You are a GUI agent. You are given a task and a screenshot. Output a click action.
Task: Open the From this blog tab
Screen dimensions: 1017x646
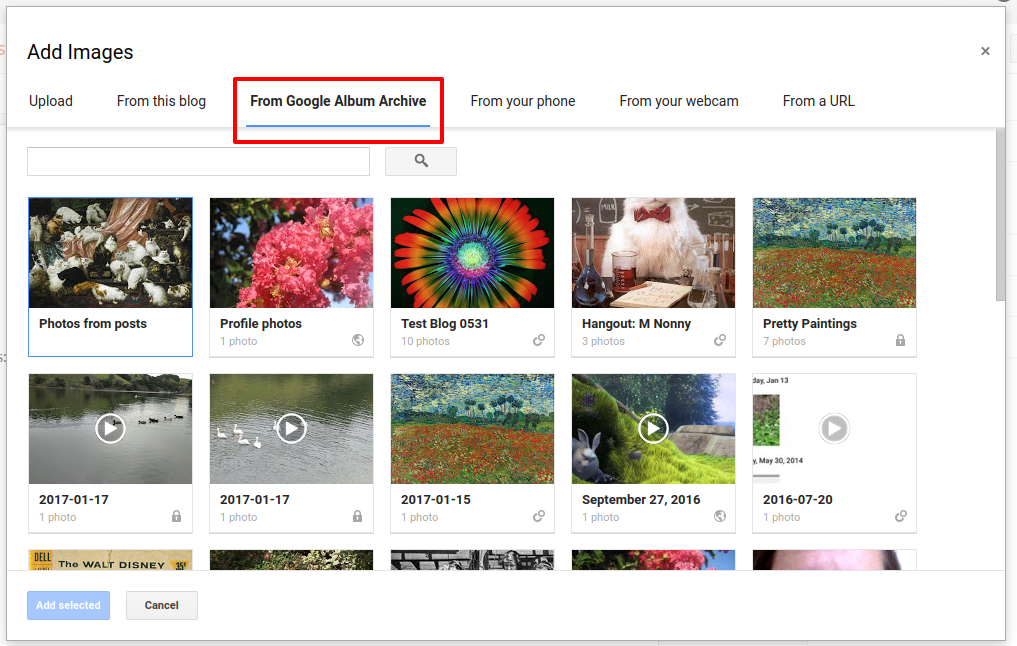tap(161, 101)
